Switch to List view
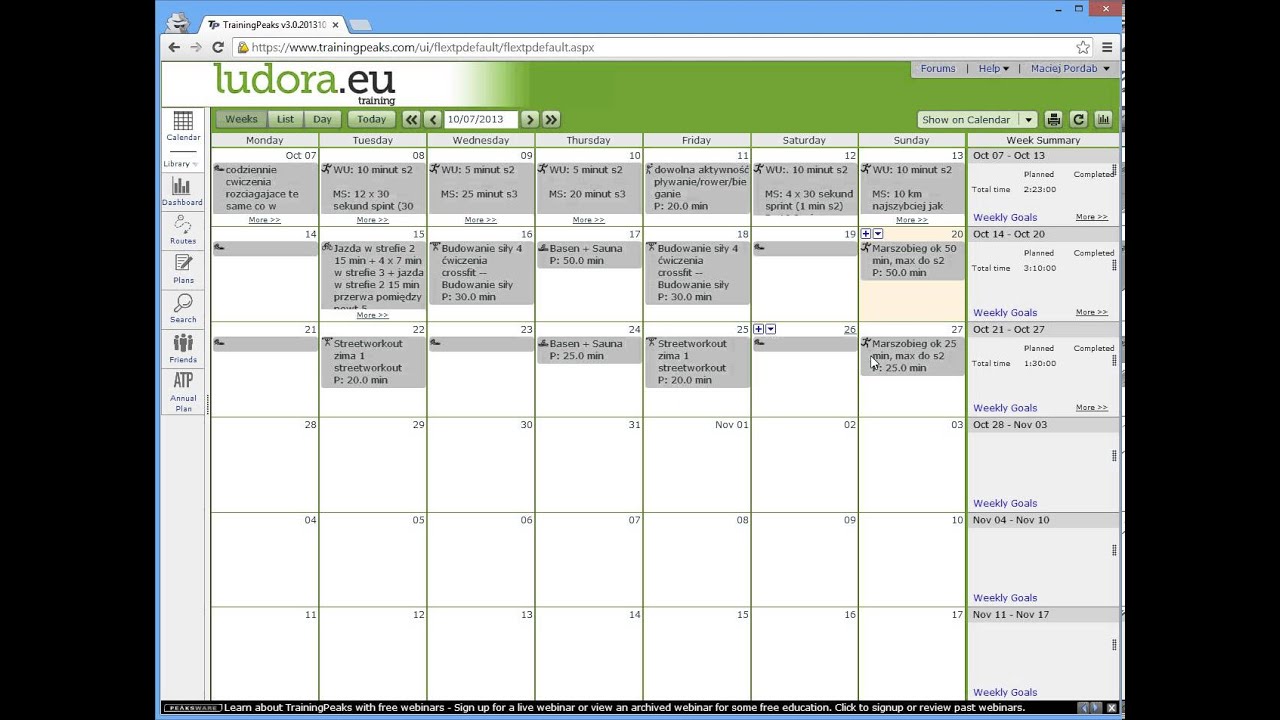The height and width of the screenshot is (720, 1280). pyautogui.click(x=285, y=119)
